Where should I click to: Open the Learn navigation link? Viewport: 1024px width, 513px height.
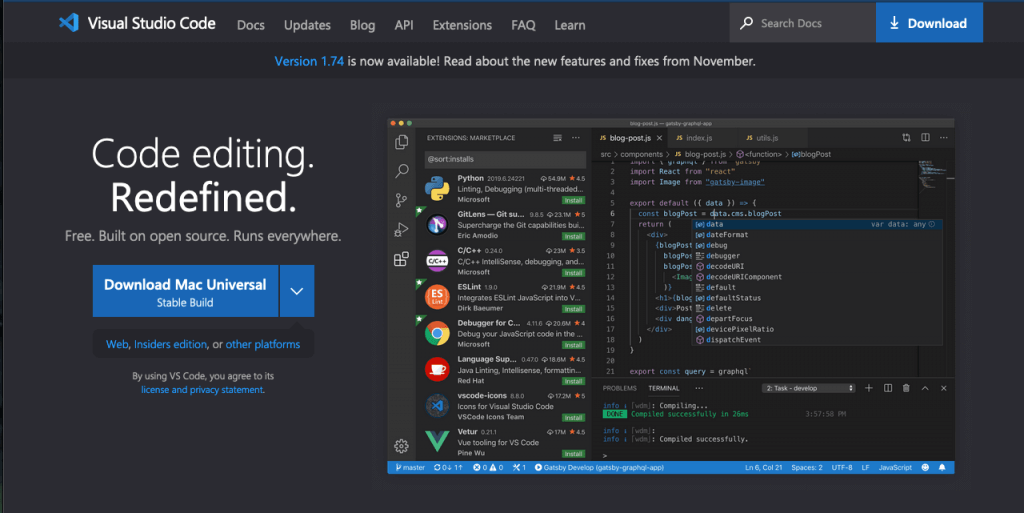[569, 25]
